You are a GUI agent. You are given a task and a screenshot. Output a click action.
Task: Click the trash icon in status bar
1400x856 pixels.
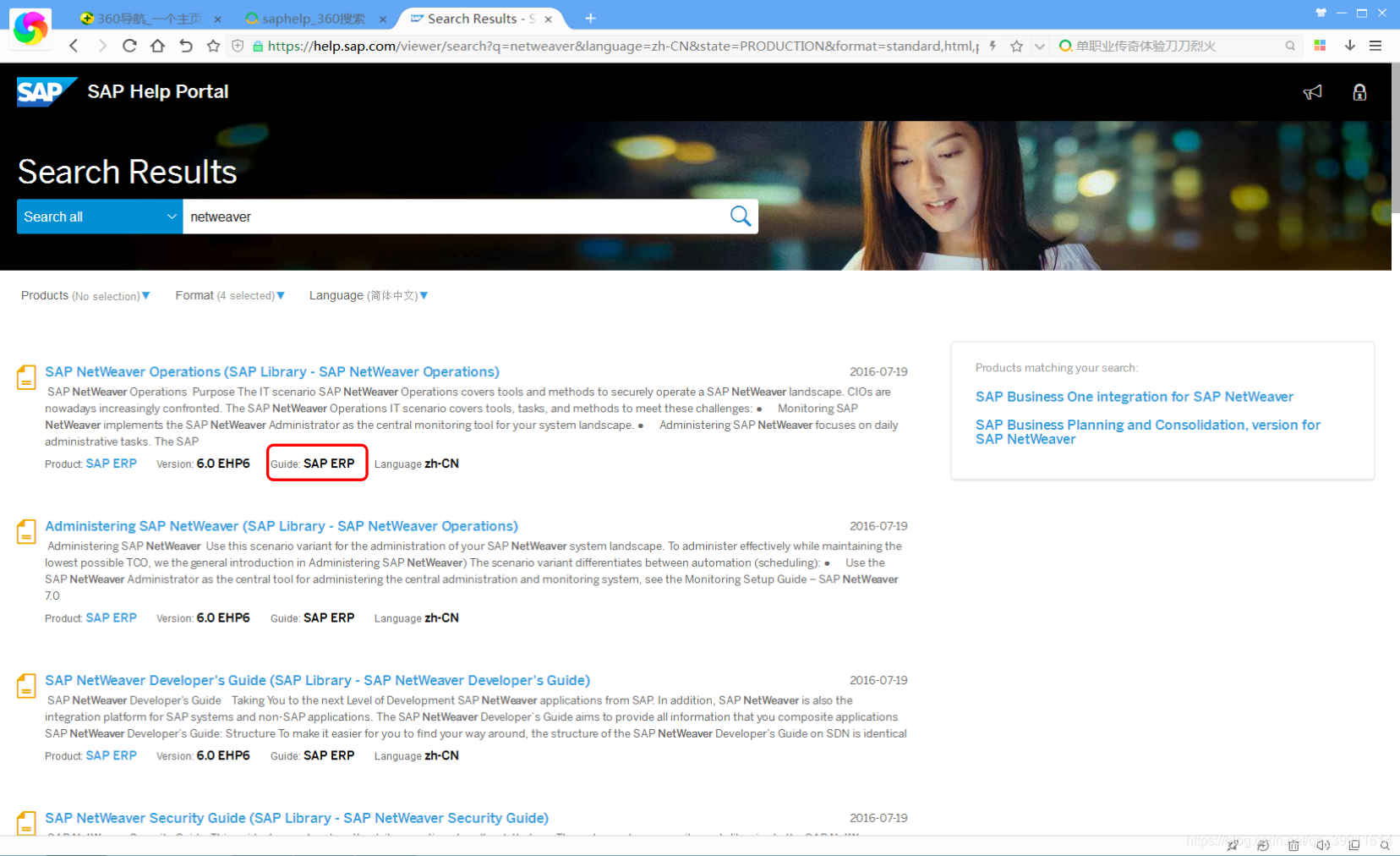[1293, 845]
